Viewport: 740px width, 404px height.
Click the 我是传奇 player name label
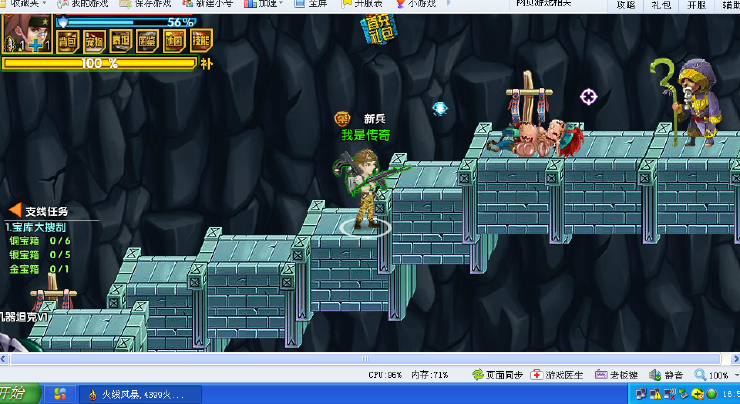pos(366,135)
